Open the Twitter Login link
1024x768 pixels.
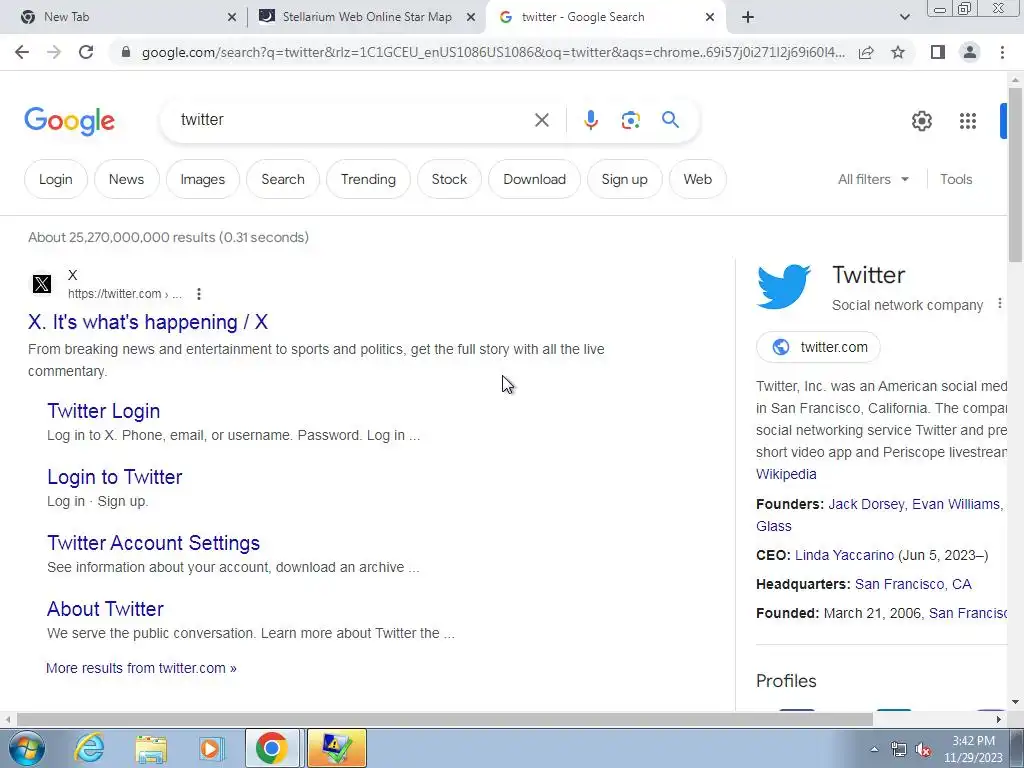[x=103, y=411]
